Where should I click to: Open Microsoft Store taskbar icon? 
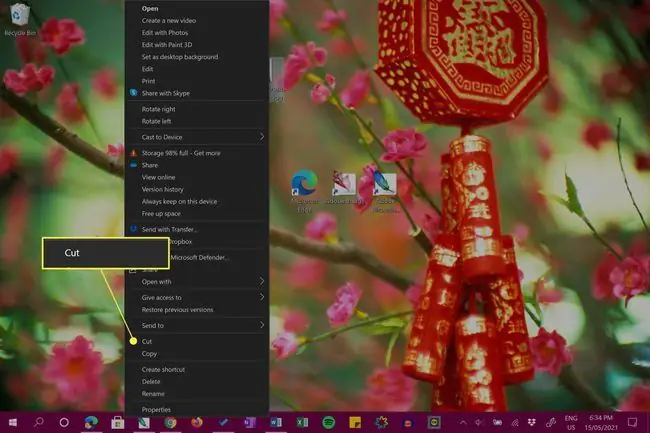coord(118,423)
